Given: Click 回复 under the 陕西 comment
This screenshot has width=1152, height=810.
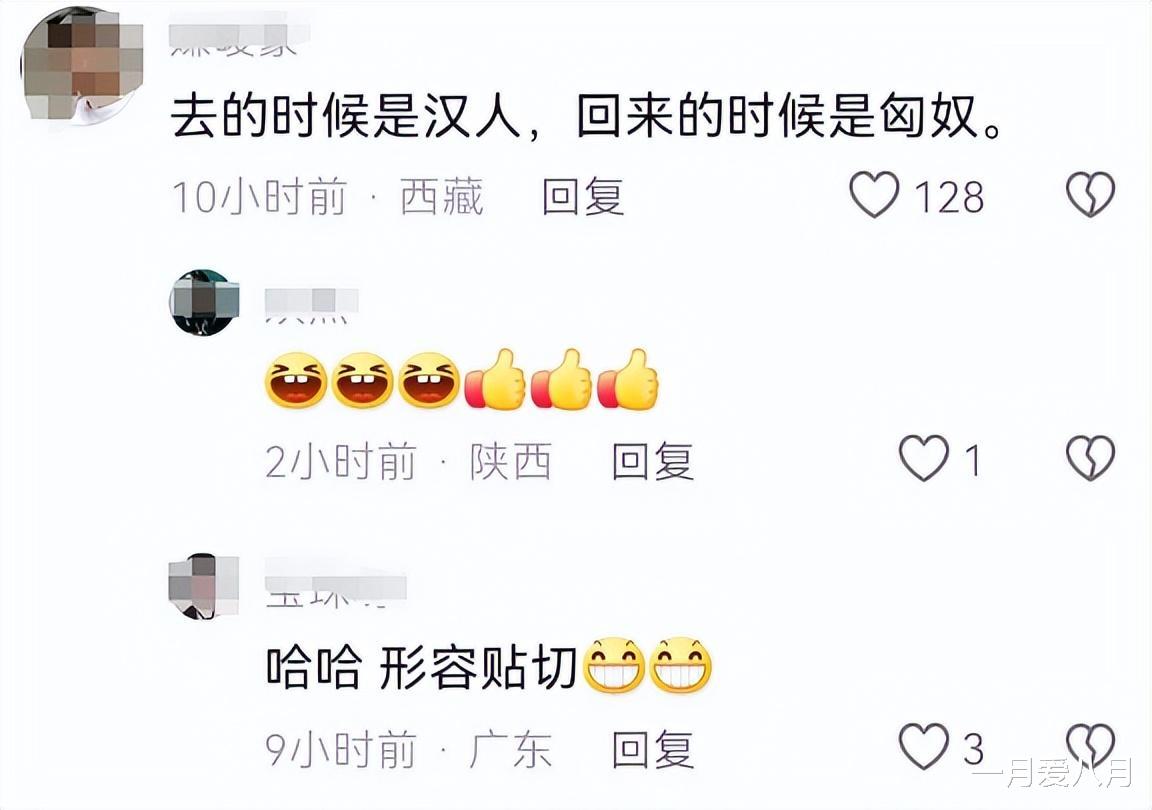Looking at the screenshot, I should click(x=653, y=461).
